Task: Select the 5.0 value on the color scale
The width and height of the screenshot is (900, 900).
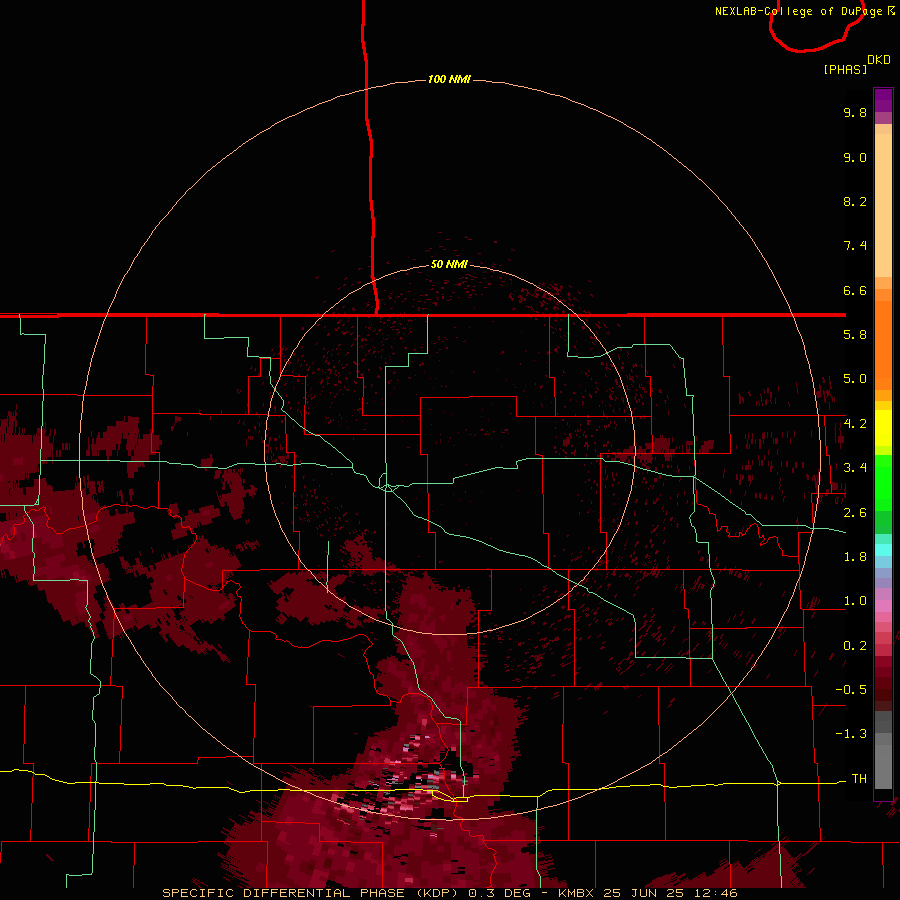Action: click(855, 379)
